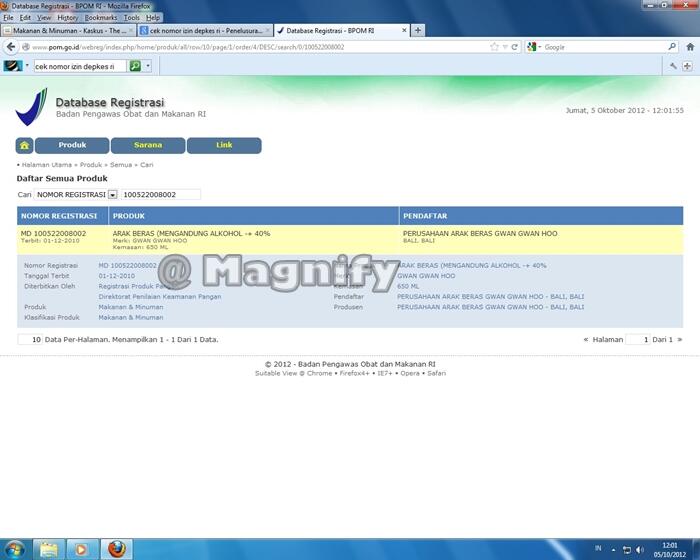Show hidden tray icons arrow
Screen dimensions: 700x560
(614, 550)
